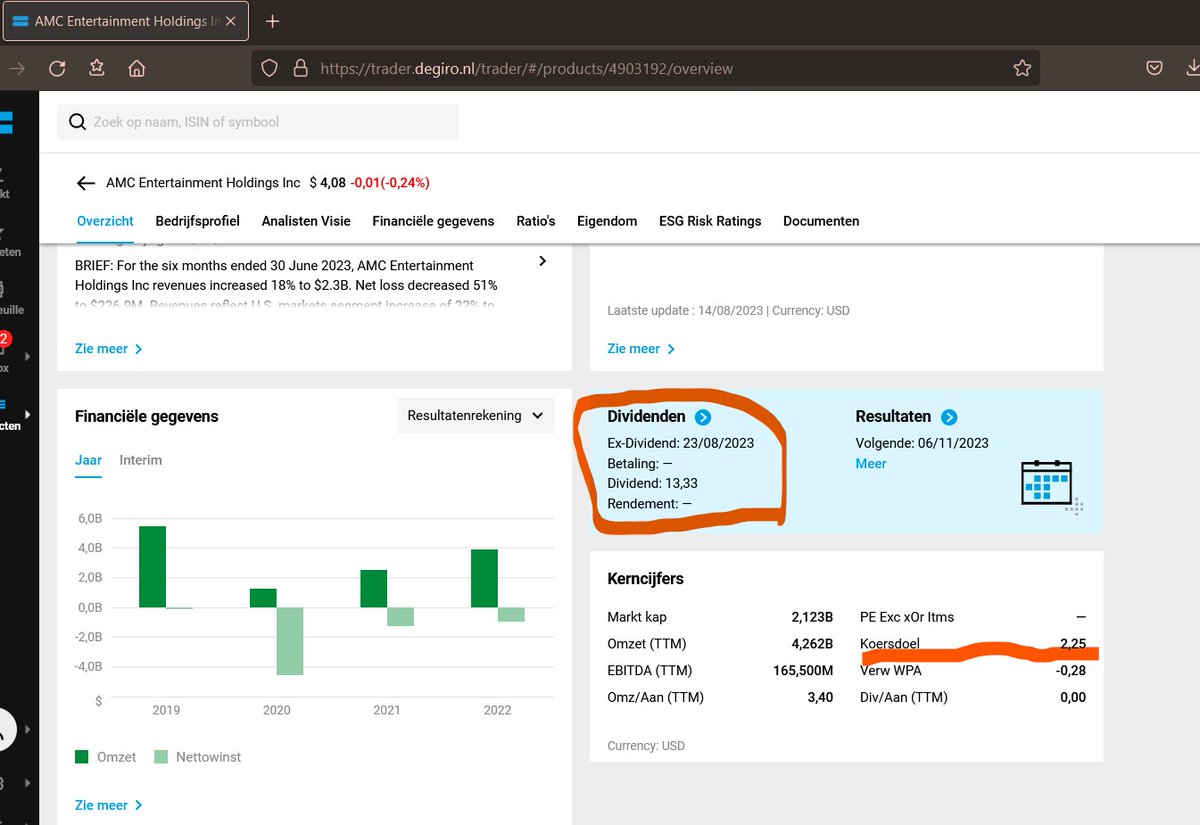Screen dimensions: 1200x825
Task: Open the Dividenden blue arrow icon
Action: [x=703, y=417]
